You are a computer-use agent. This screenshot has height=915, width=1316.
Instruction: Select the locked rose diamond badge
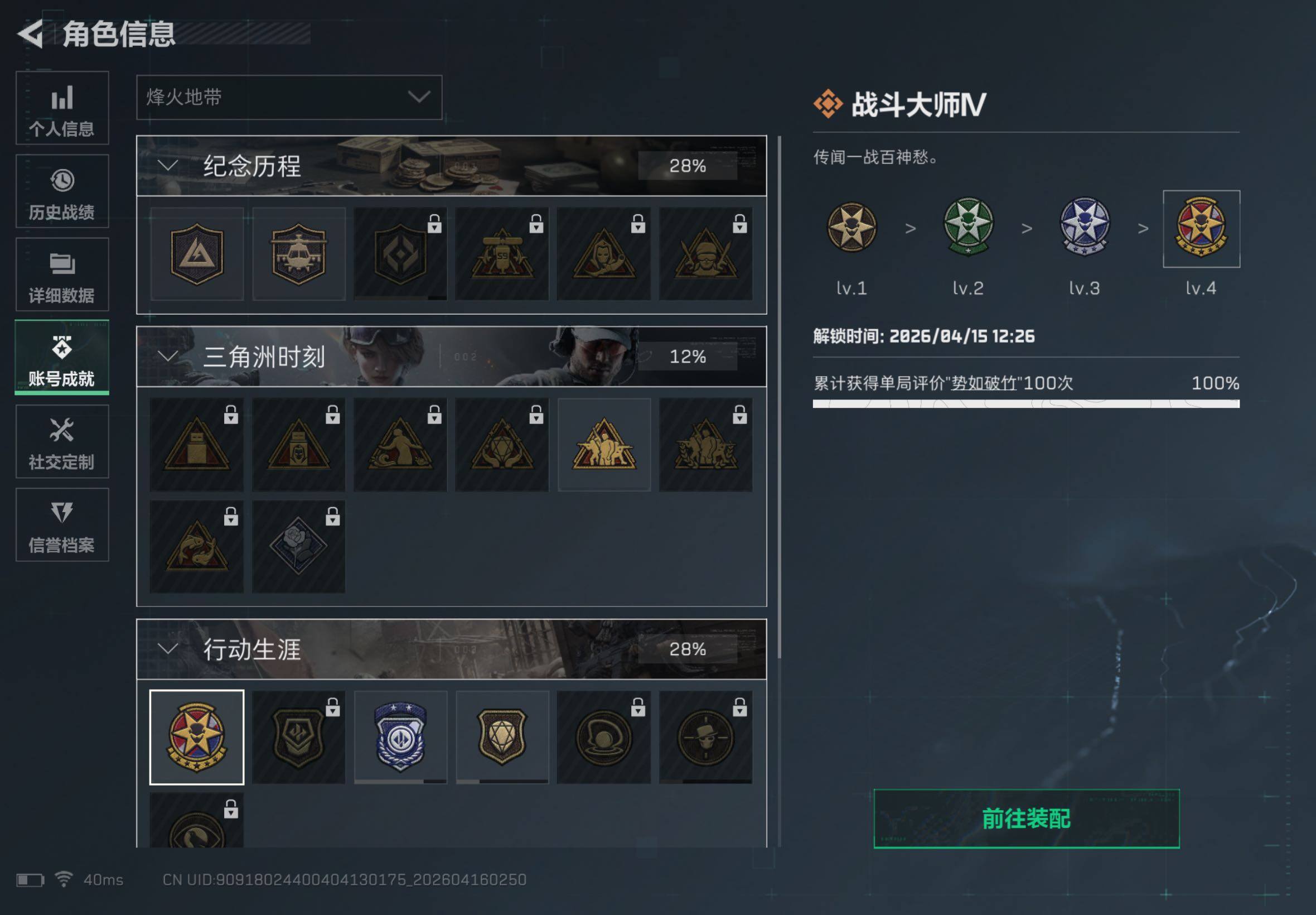(298, 547)
